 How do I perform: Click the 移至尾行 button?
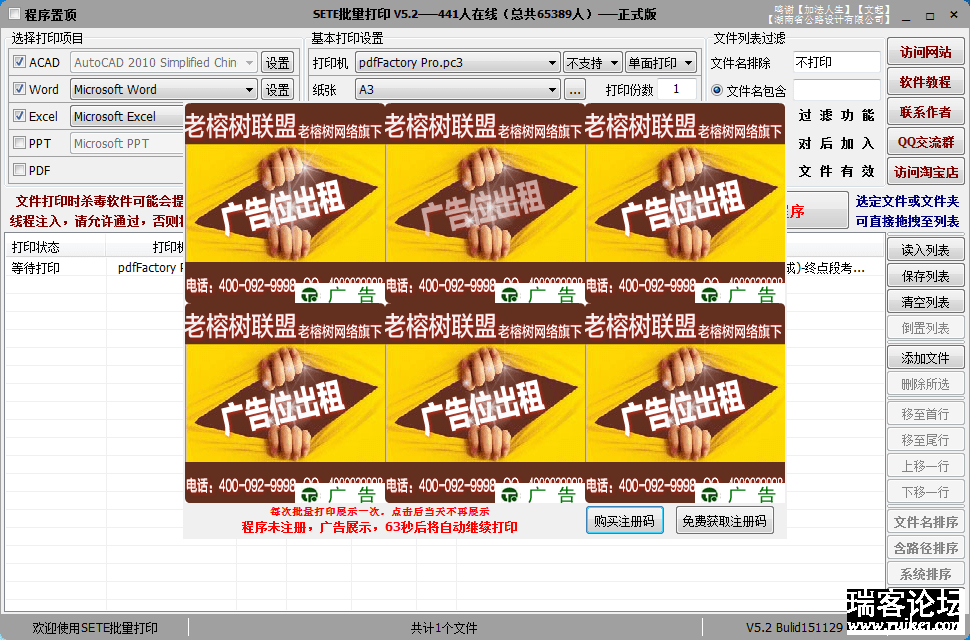(925, 440)
